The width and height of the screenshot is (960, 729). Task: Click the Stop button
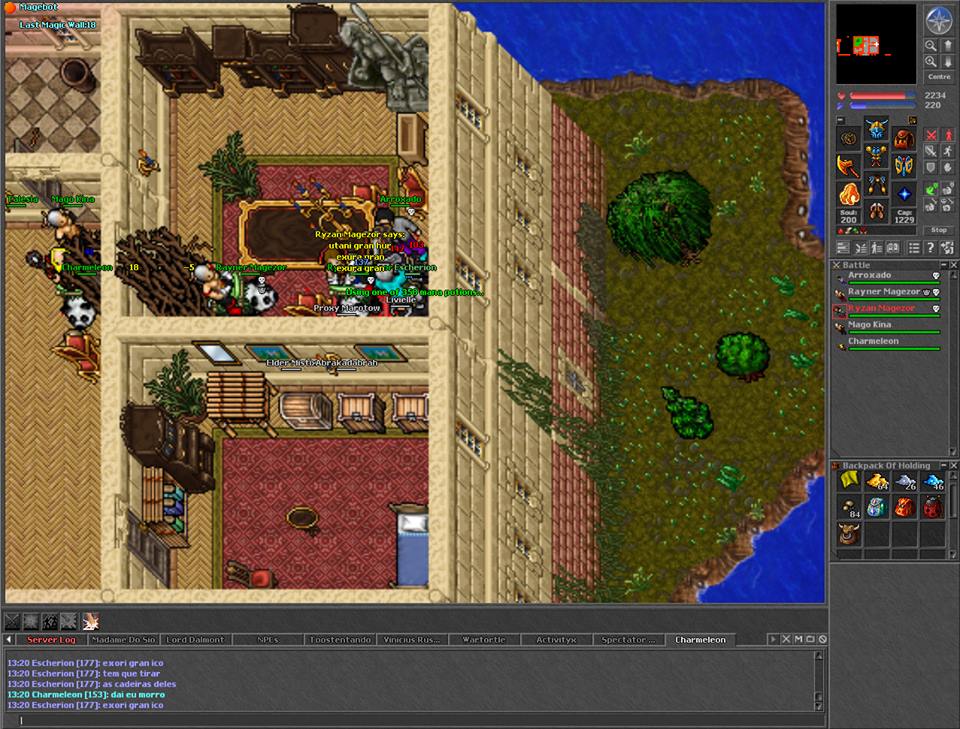[x=939, y=230]
